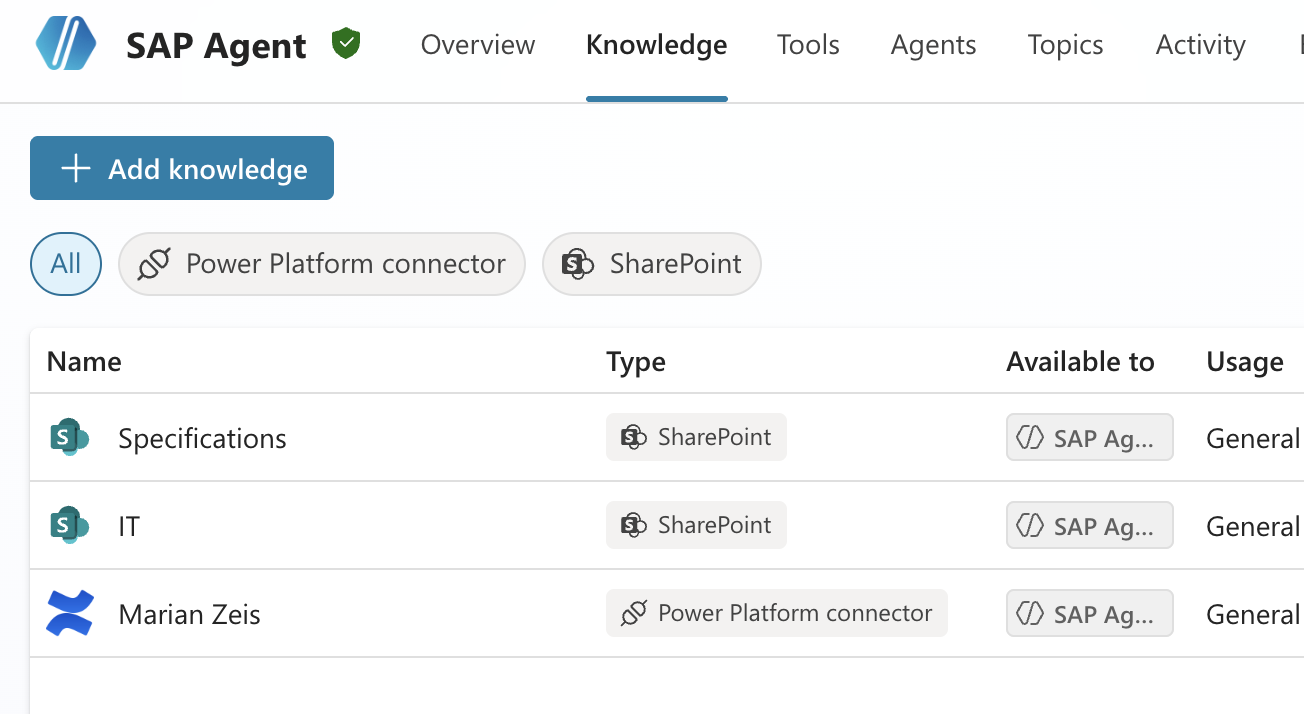Screen dimensions: 1304x714
Task: Sort by the Usage column header
Action: coord(1245,362)
